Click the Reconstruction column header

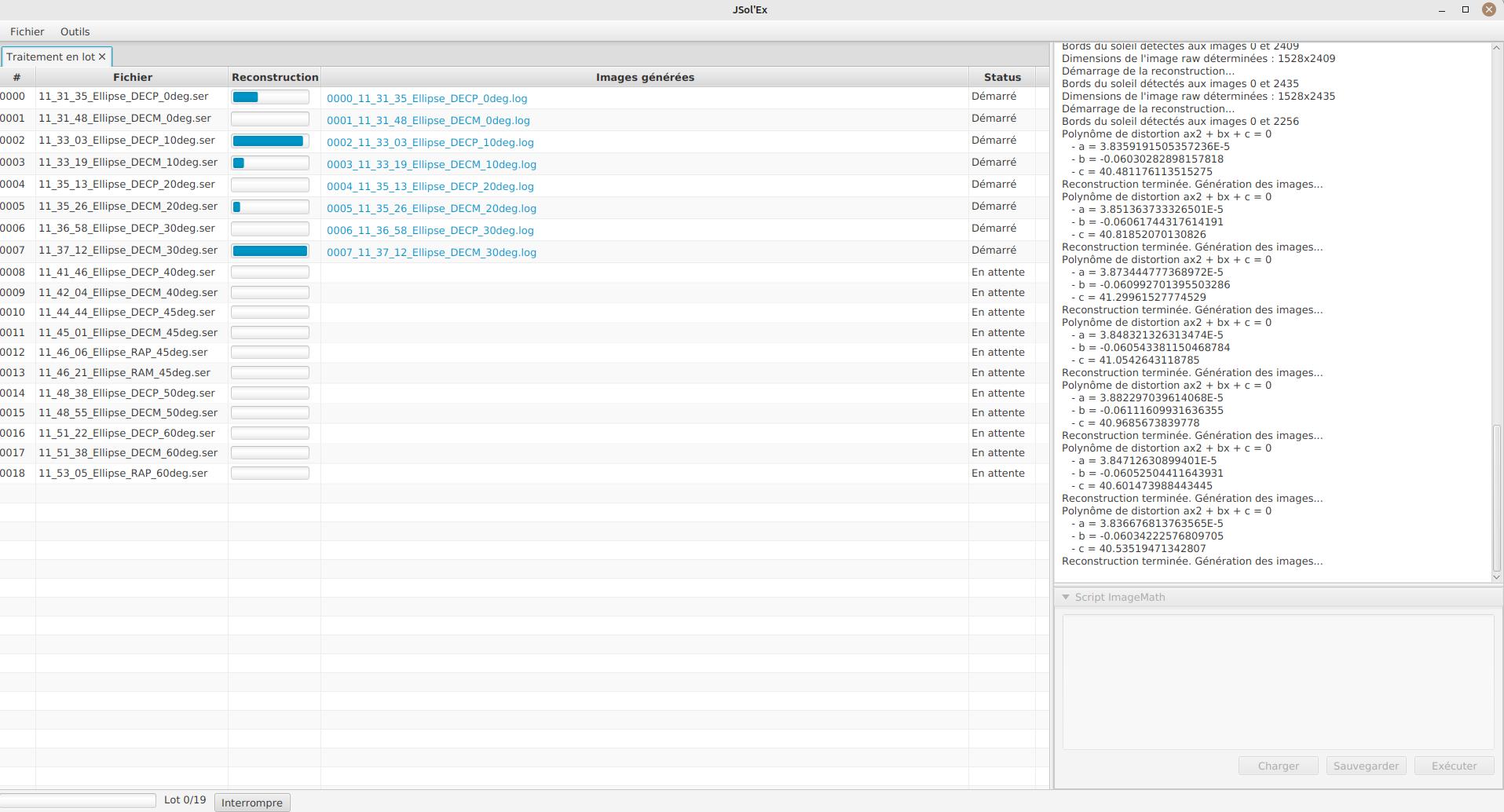coord(275,77)
